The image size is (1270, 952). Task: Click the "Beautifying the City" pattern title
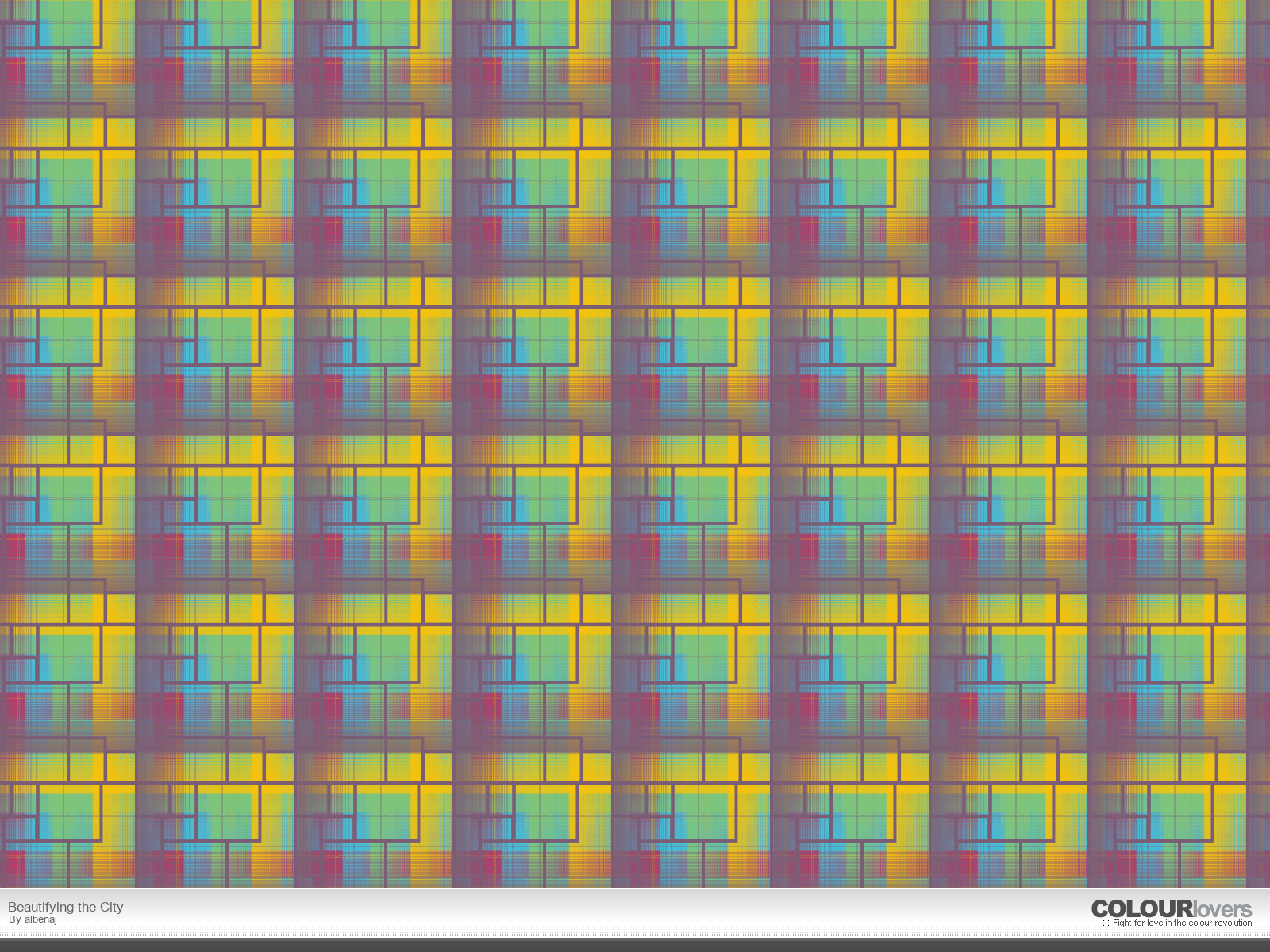click(x=66, y=907)
